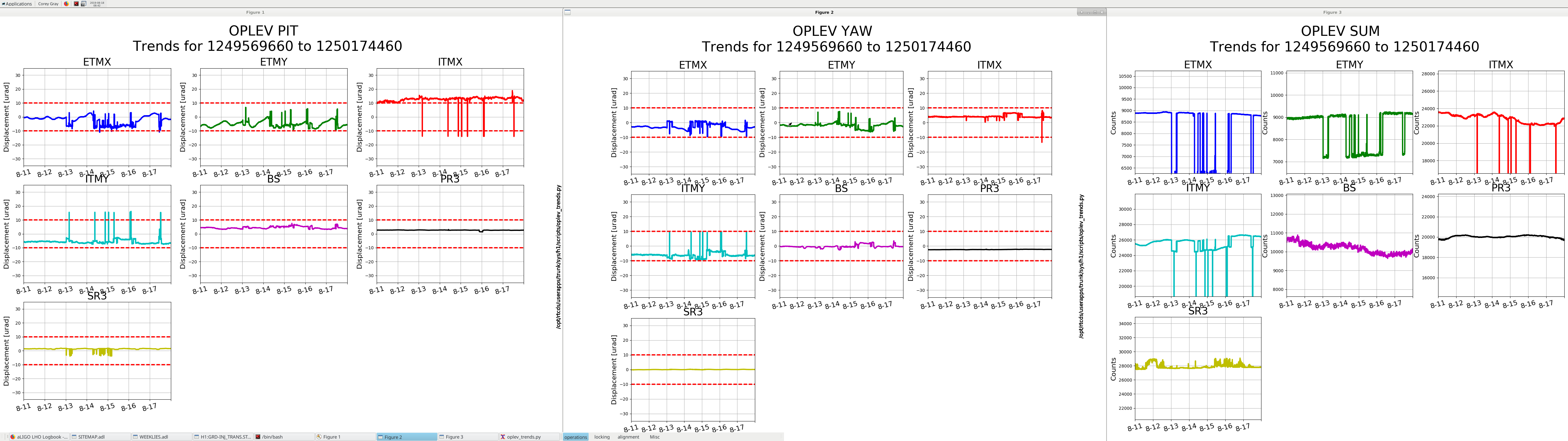The image size is (1568, 441).
Task: Switch to SITEMAP.adl taskbar window
Action: [101, 437]
